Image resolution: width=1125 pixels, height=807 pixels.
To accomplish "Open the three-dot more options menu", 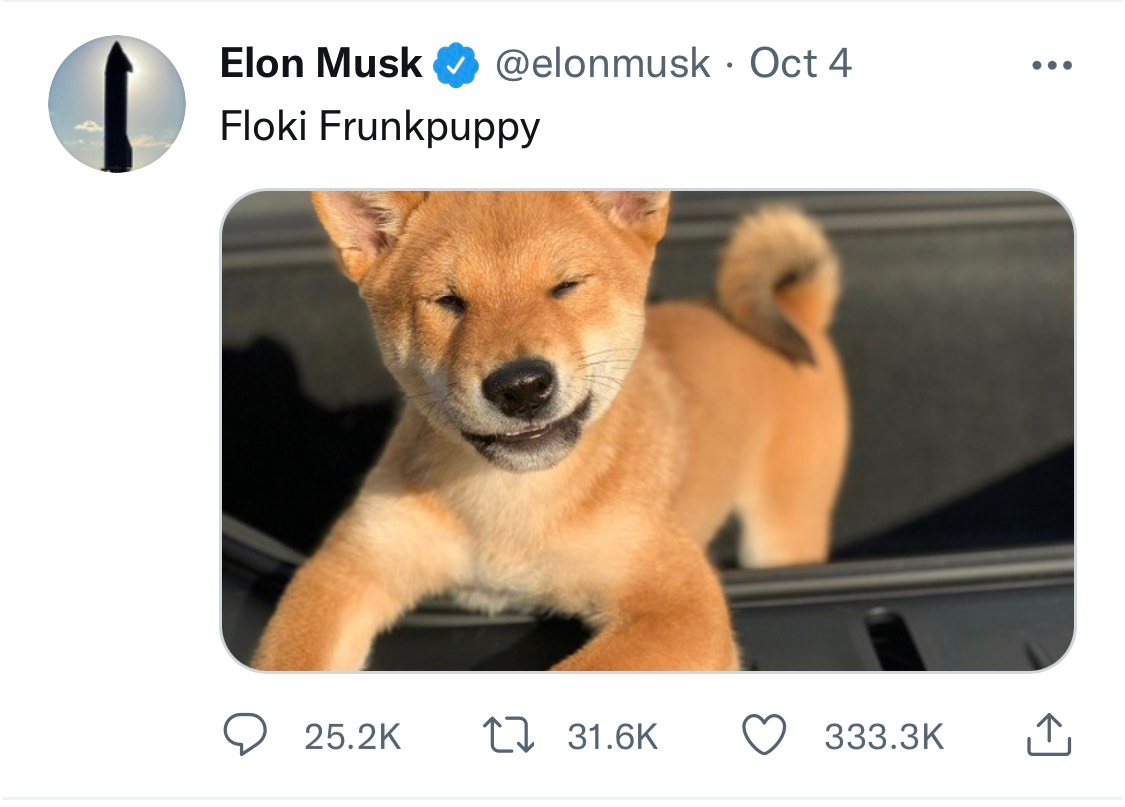I will click(1051, 66).
